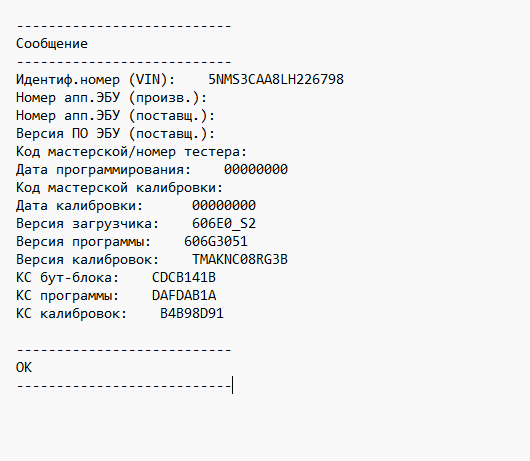This screenshot has height=461, width=530.
Task: Click the Код мастерской калибровки line
Action: 120,188
